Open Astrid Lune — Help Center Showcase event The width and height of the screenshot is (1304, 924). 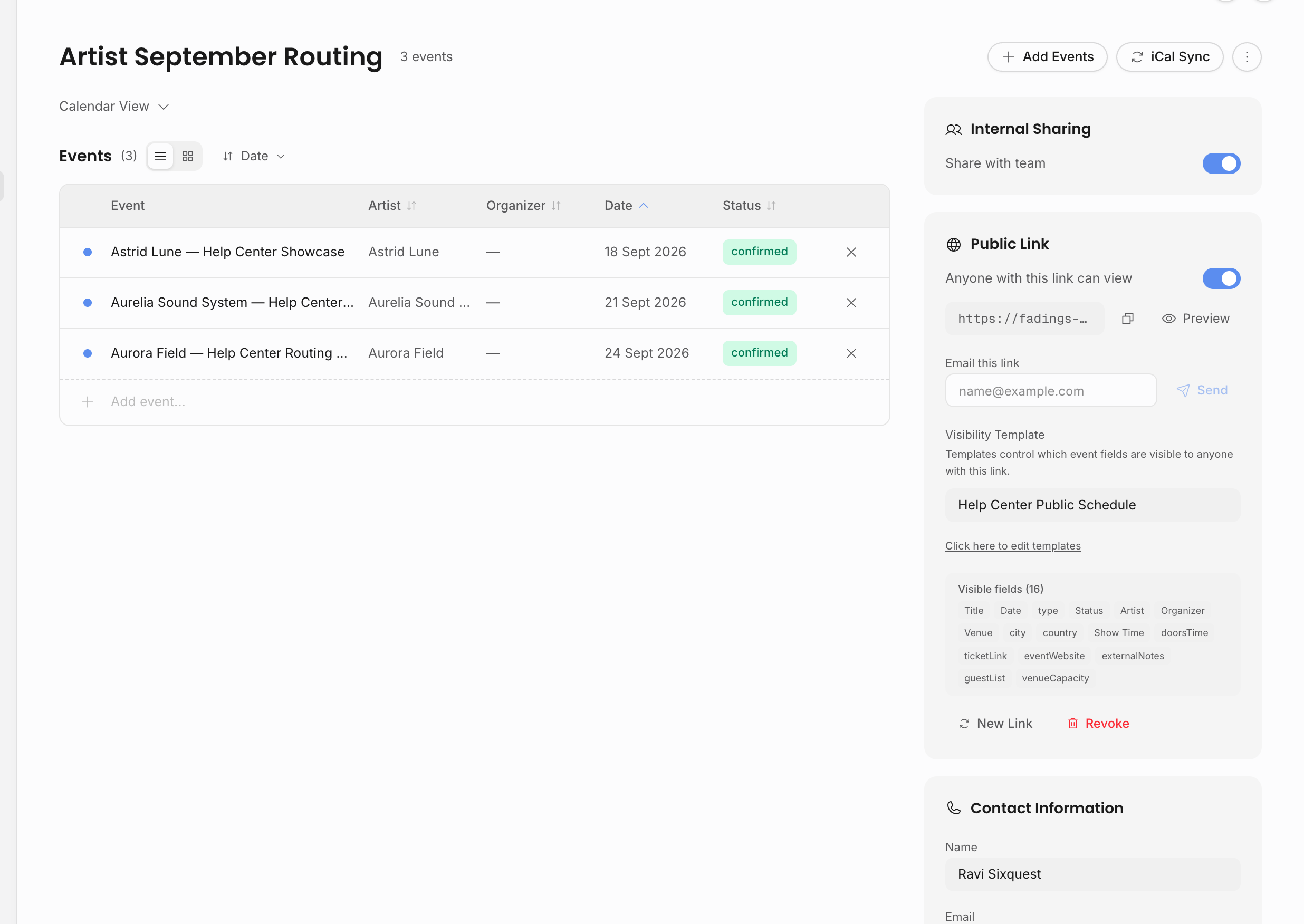click(227, 252)
